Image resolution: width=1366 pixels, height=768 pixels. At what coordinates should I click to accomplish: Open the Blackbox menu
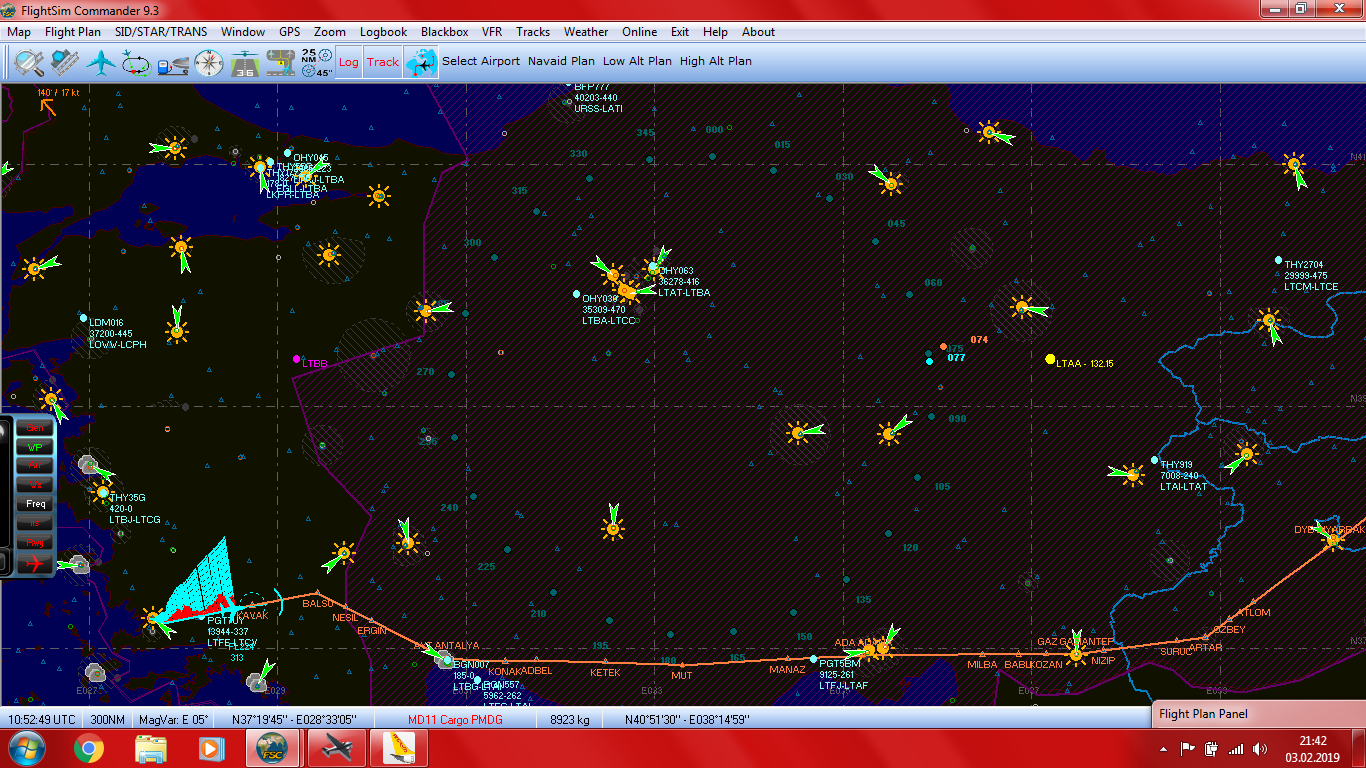[x=445, y=32]
